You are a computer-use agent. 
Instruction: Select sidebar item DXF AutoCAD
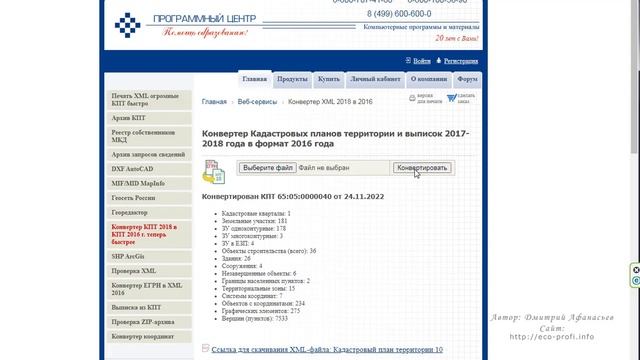click(149, 169)
